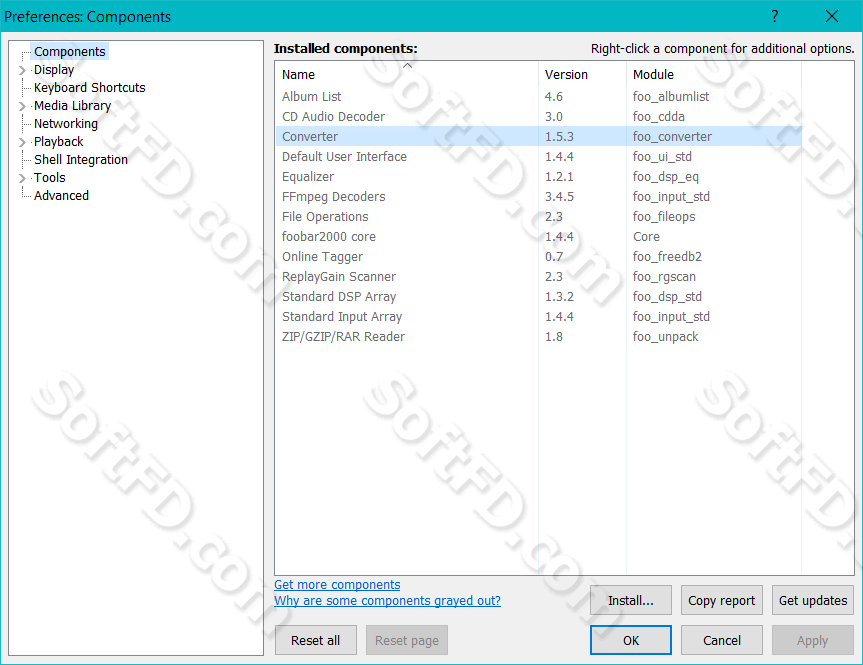Click the foo_ui_std module cell
The height and width of the screenshot is (665, 863).
662,156
